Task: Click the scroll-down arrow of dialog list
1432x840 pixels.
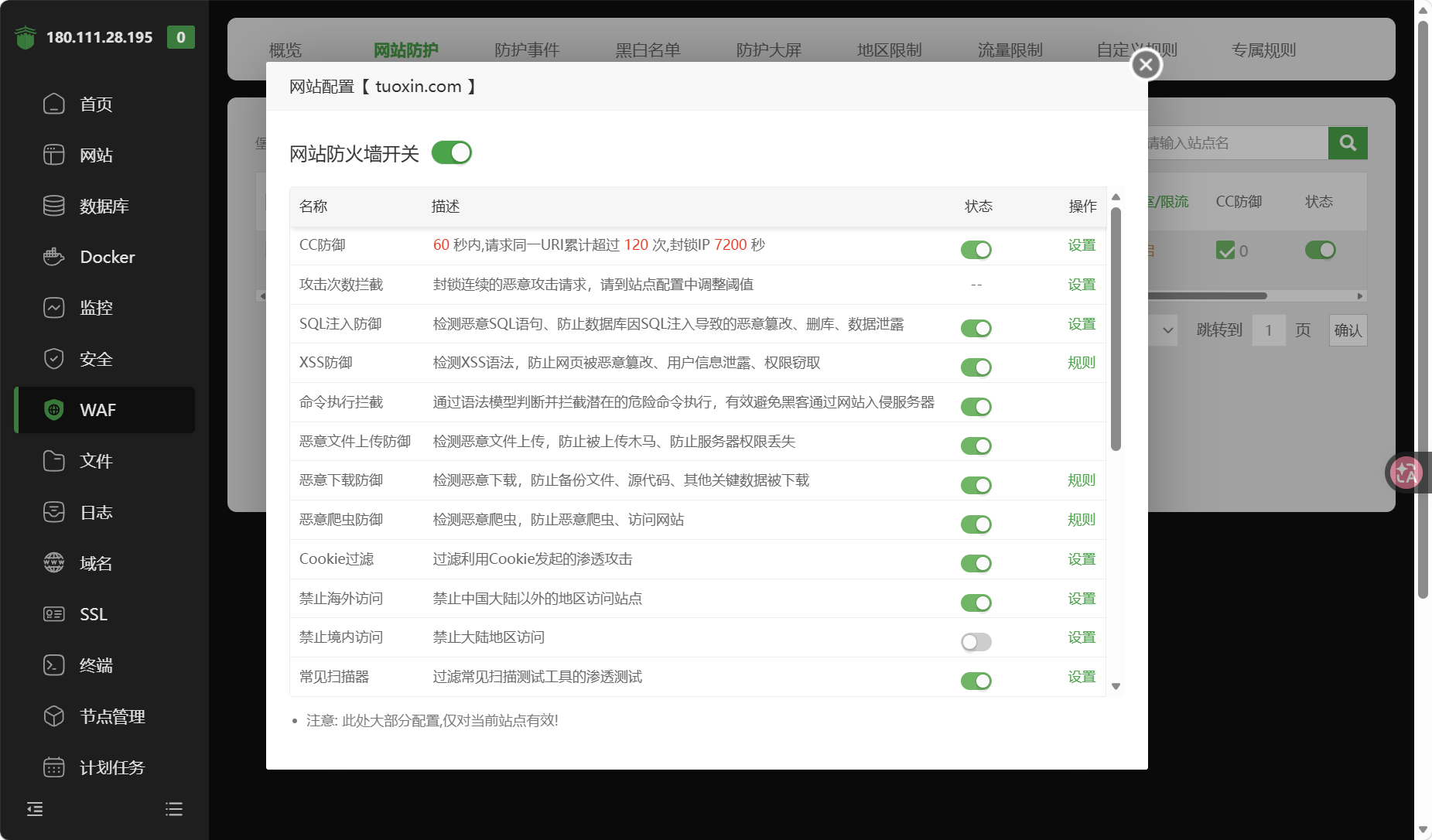Action: 1116,686
